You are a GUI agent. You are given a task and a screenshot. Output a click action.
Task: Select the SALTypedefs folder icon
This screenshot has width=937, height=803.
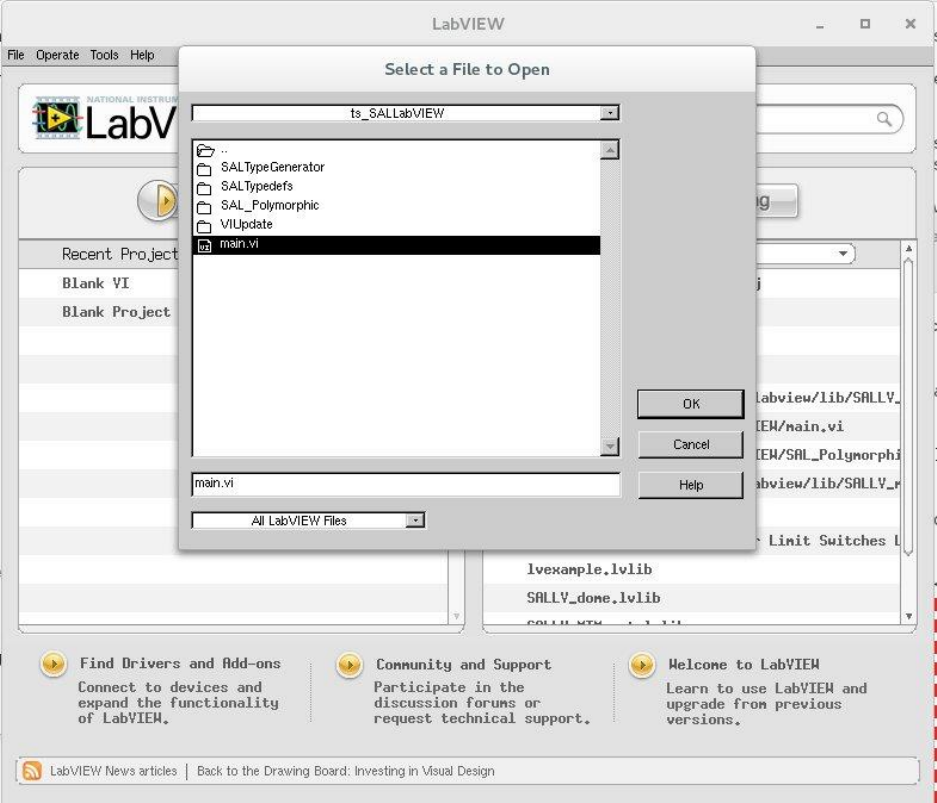click(x=204, y=189)
